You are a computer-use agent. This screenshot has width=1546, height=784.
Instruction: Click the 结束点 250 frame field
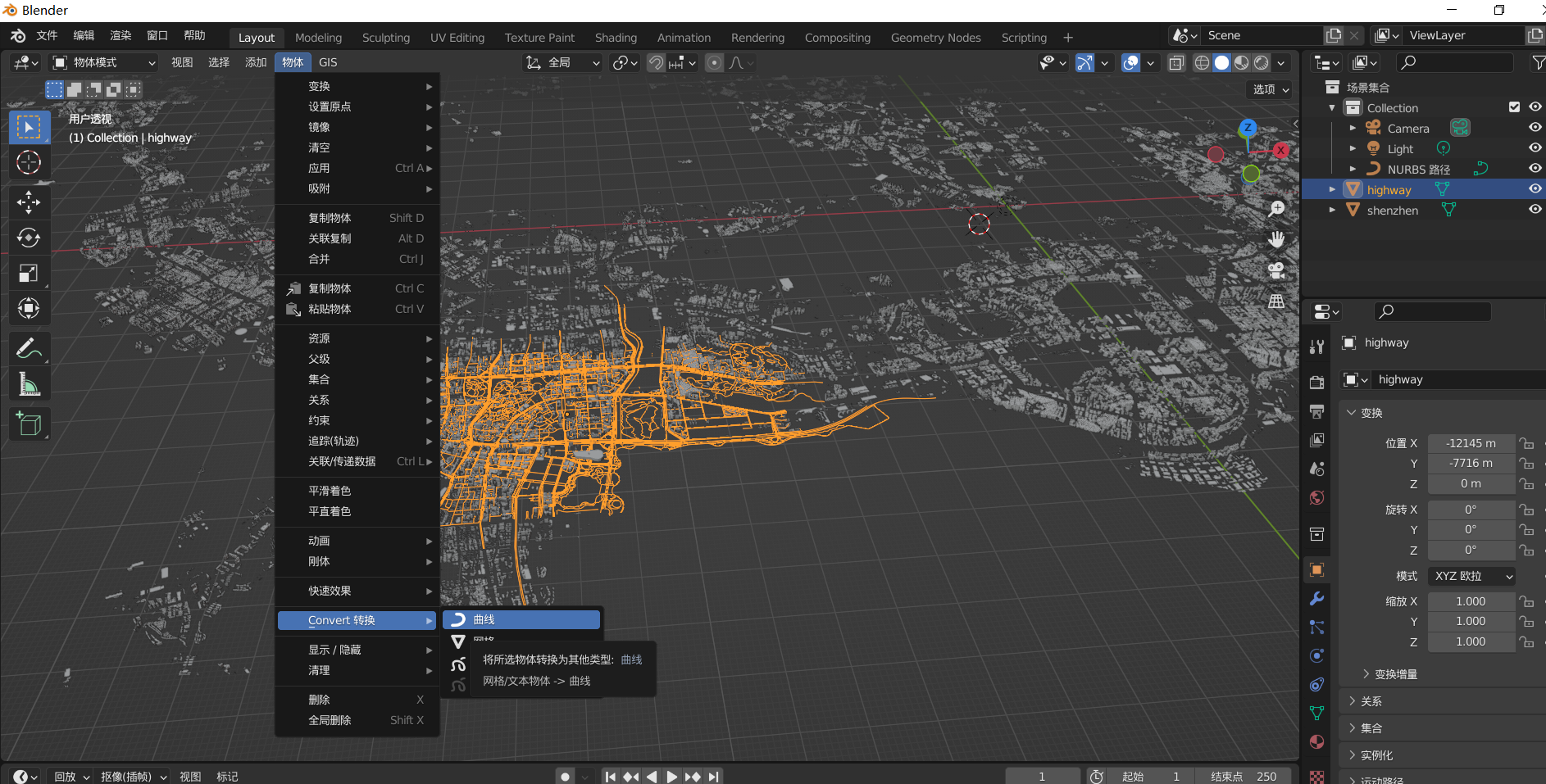click(x=1243, y=776)
